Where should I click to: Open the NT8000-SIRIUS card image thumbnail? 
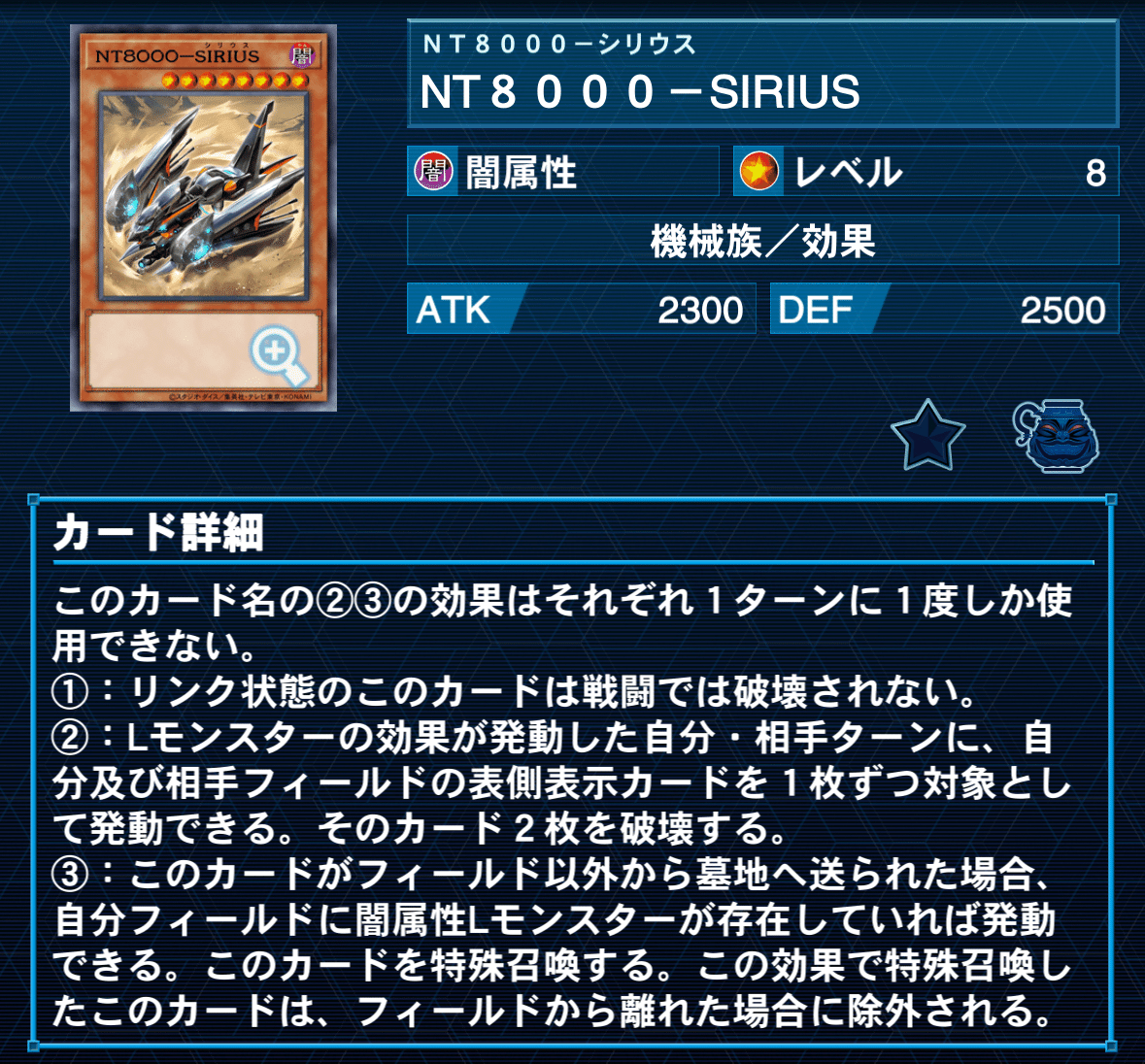[x=203, y=217]
